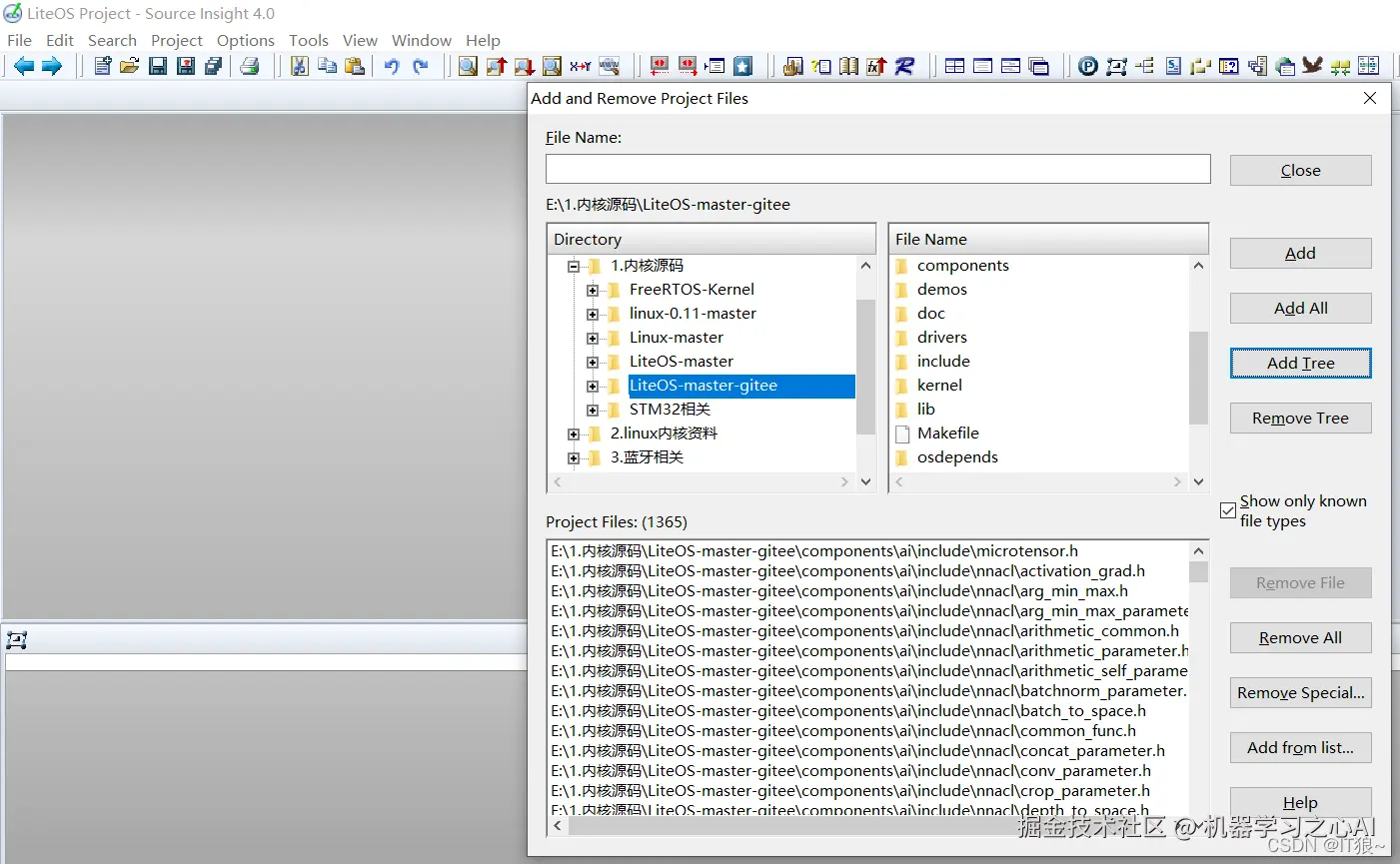Screen dimensions: 1400x864
Task: Click the circled P Project Window icon
Action: (x=1088, y=66)
